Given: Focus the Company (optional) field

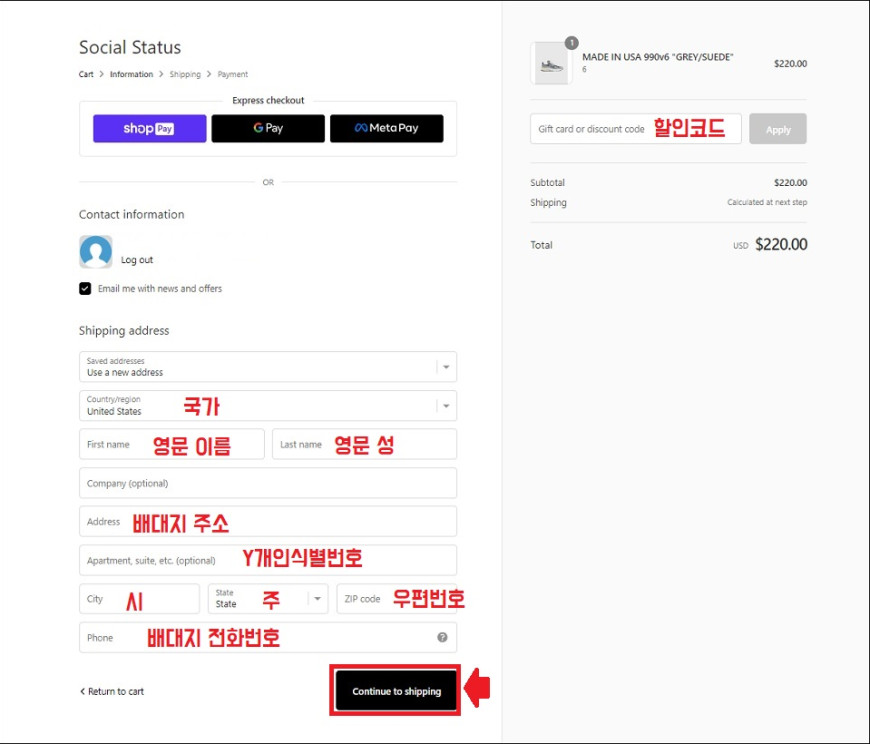Looking at the screenshot, I should (268, 483).
